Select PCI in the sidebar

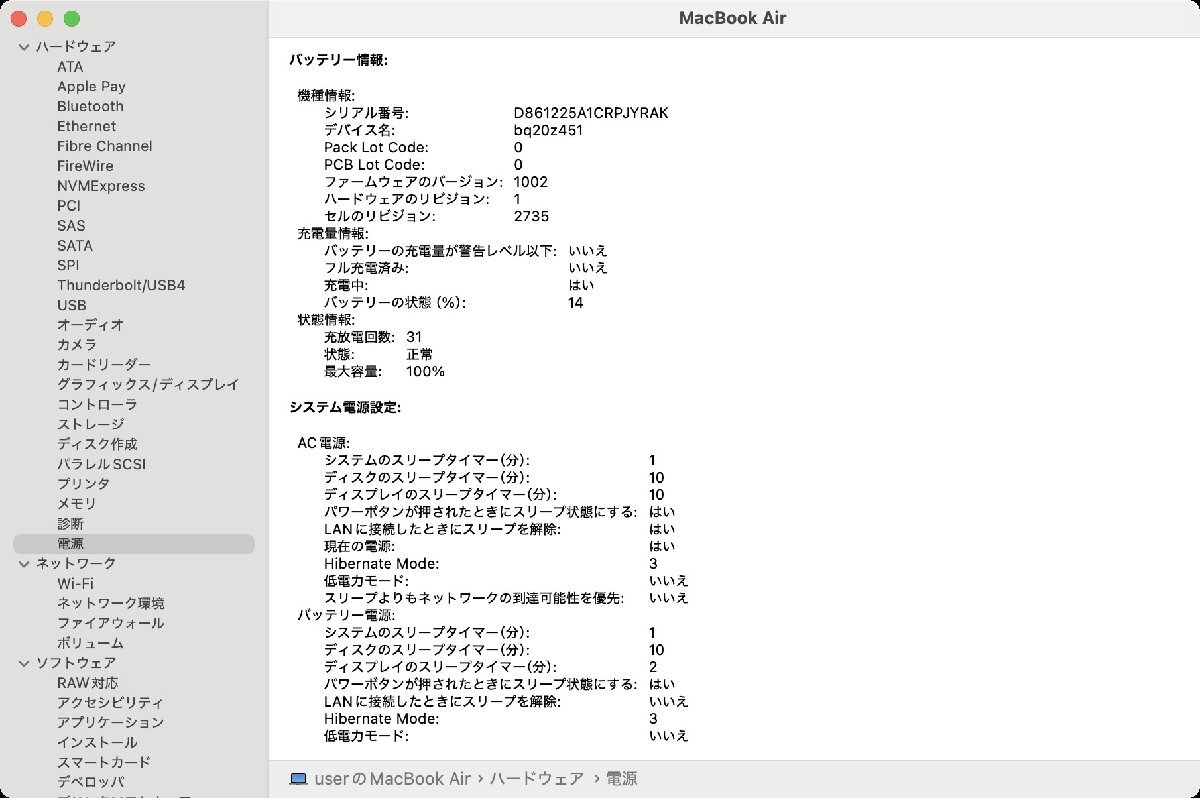tap(69, 206)
